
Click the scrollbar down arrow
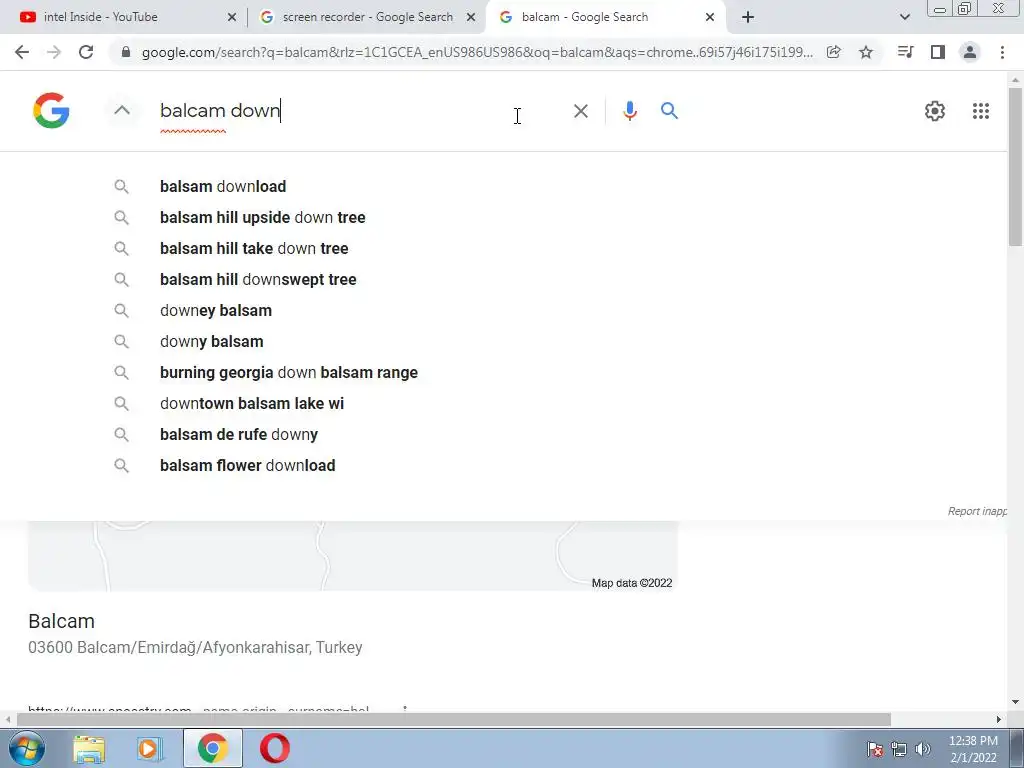[1015, 703]
